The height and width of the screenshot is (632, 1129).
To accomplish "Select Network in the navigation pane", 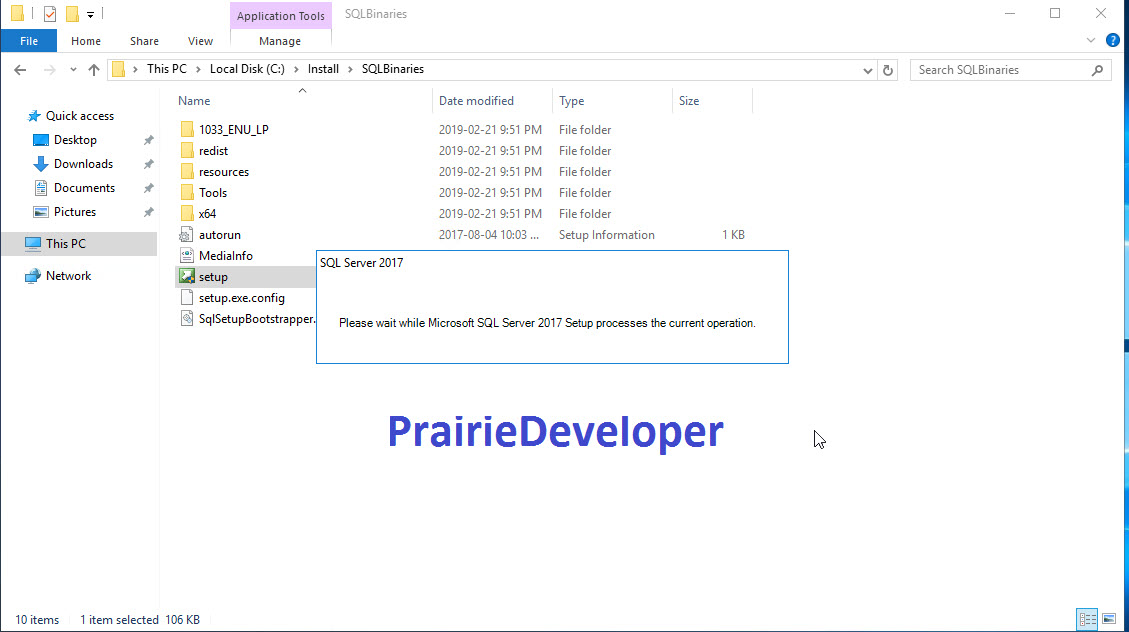I will [68, 276].
